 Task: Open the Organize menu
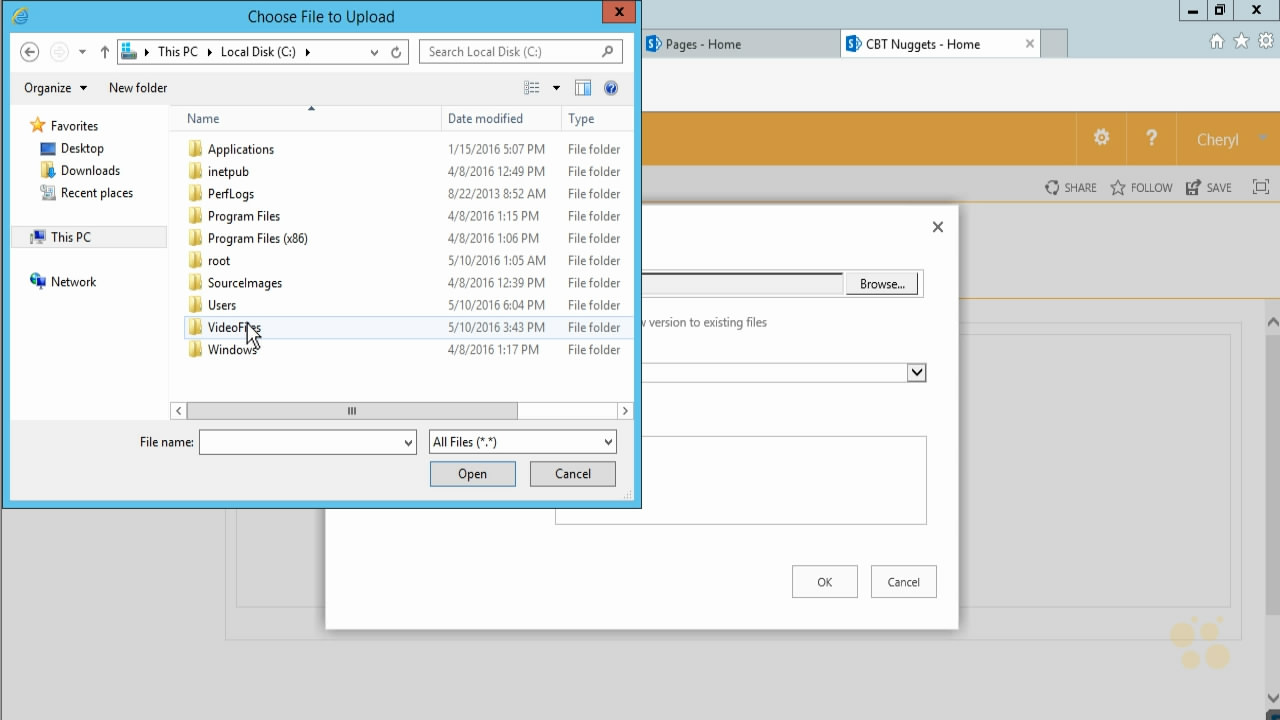click(56, 88)
